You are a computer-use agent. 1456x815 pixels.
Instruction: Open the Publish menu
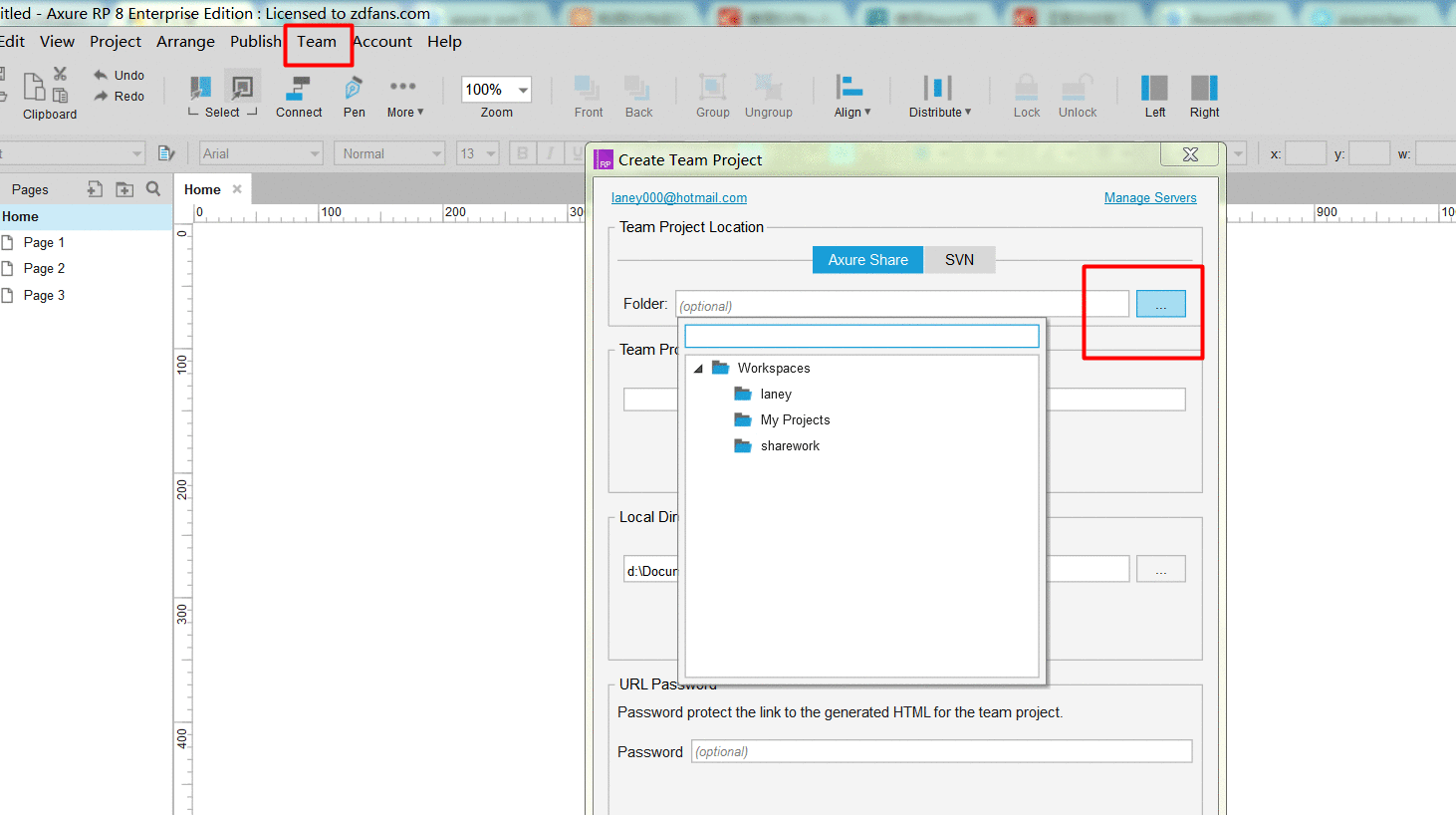point(256,42)
